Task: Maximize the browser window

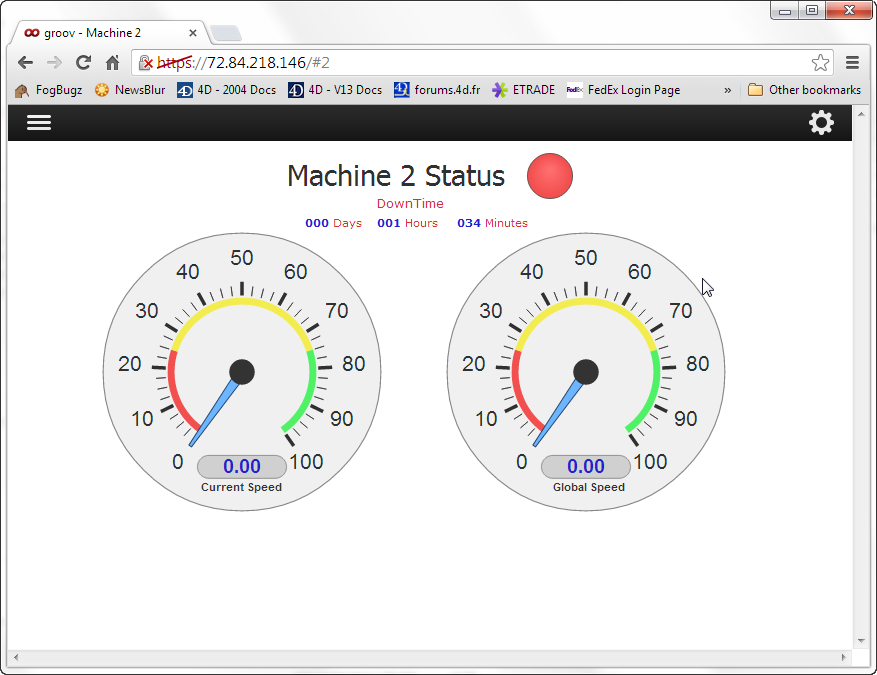Action: pyautogui.click(x=812, y=11)
